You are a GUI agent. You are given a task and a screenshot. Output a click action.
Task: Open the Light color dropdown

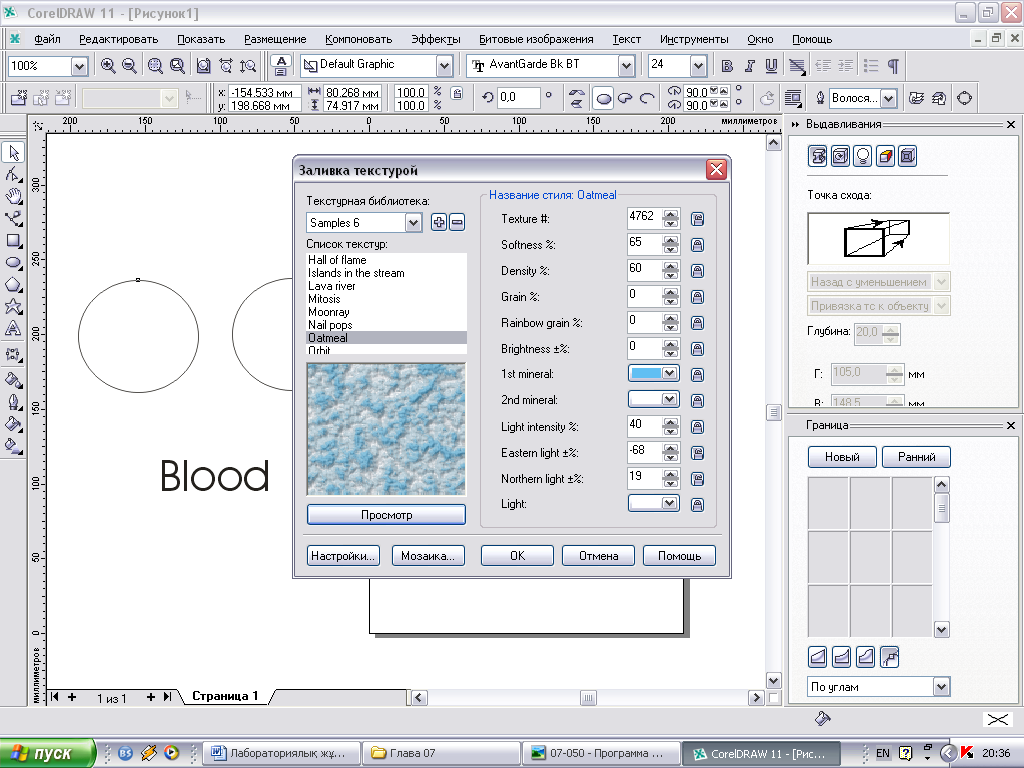point(669,503)
